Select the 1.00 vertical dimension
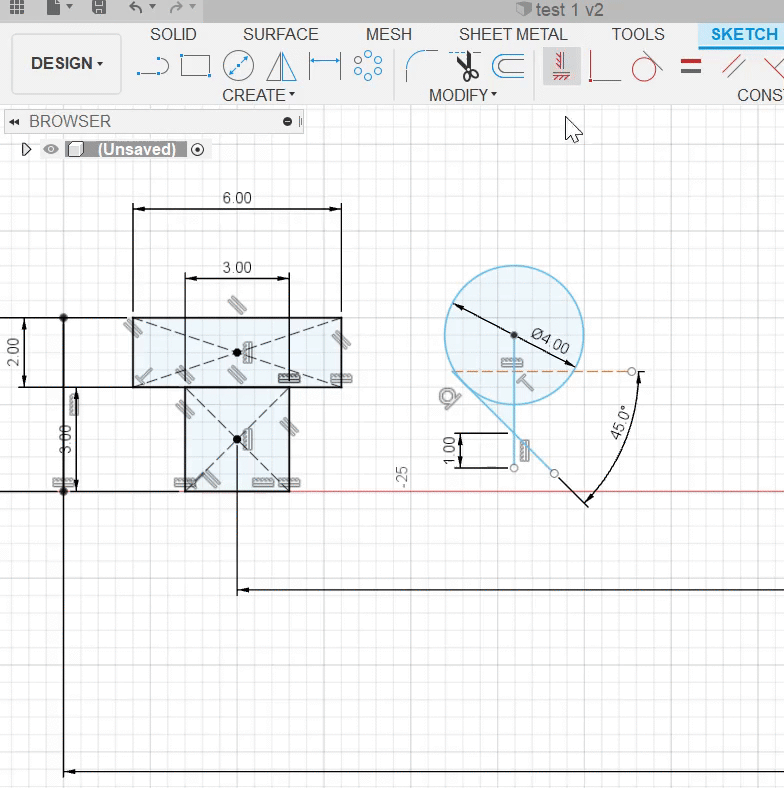 [449, 450]
